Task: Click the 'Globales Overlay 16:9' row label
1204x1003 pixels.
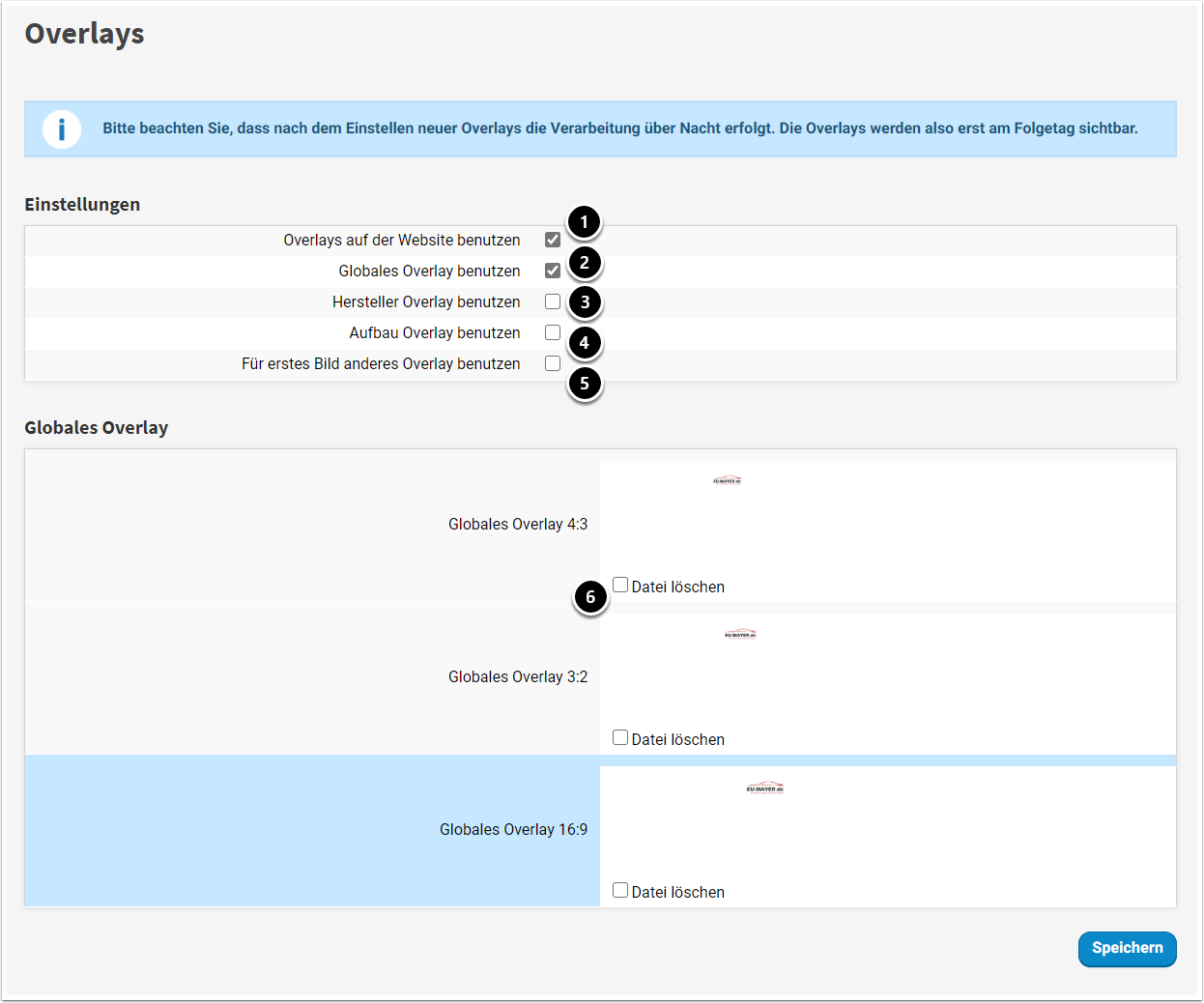Action: click(x=513, y=830)
